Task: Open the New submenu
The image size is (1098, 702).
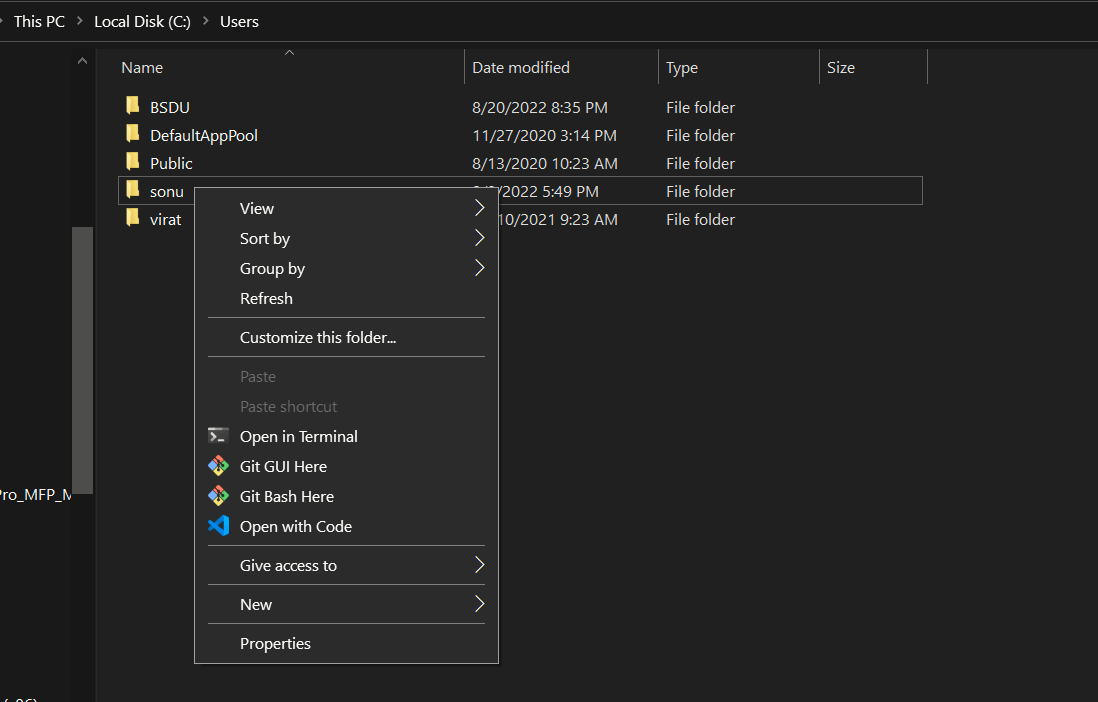Action: (x=256, y=604)
